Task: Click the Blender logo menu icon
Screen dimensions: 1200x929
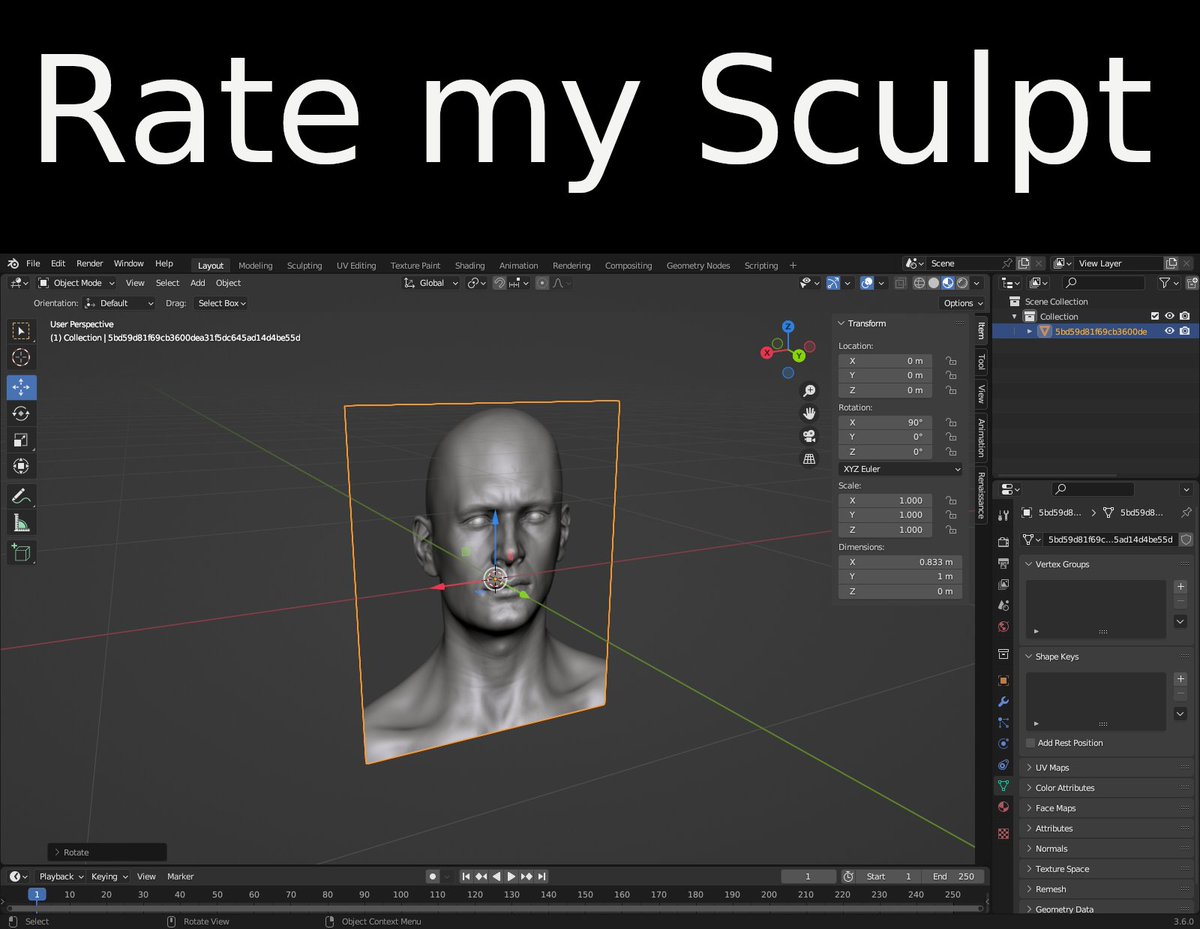Action: 13,264
